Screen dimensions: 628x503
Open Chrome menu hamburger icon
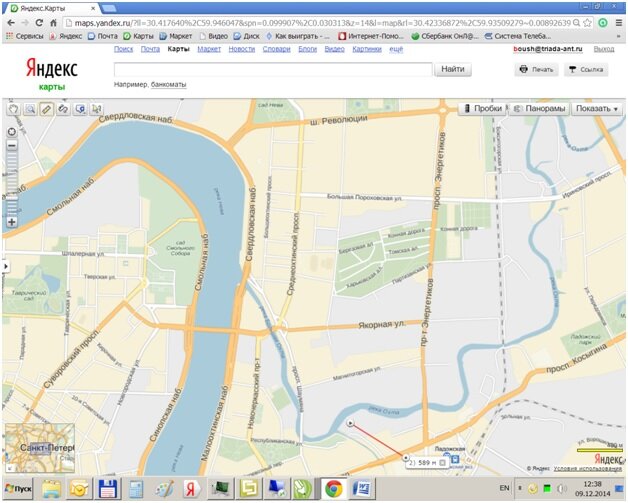[x=619, y=23]
